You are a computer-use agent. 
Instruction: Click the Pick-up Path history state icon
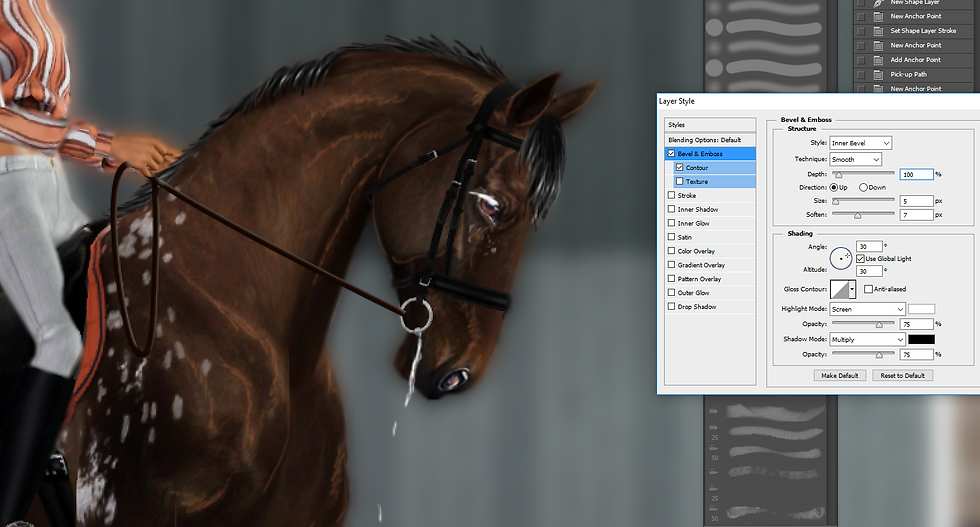(x=878, y=74)
